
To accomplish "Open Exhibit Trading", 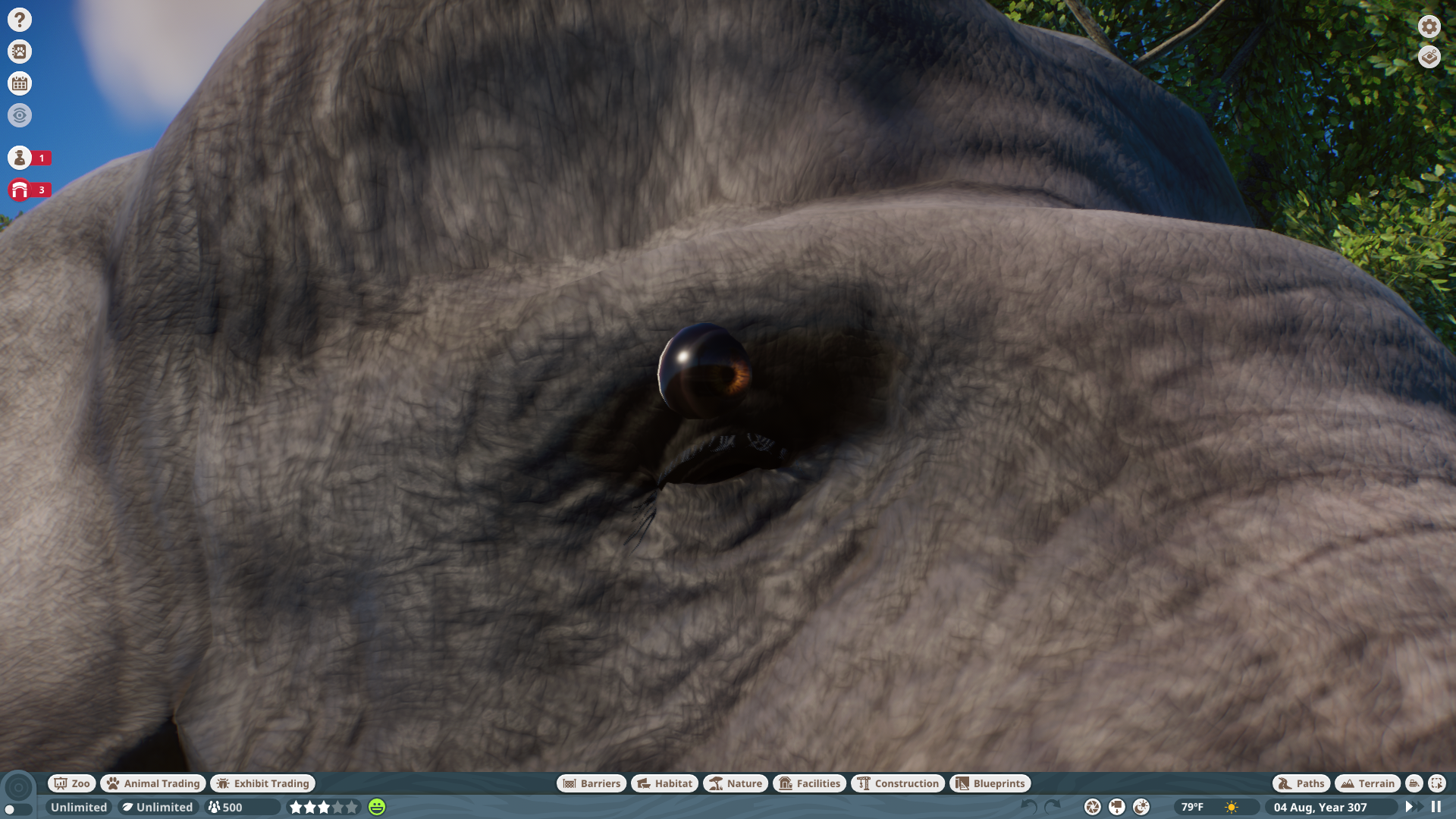I will coord(262,783).
